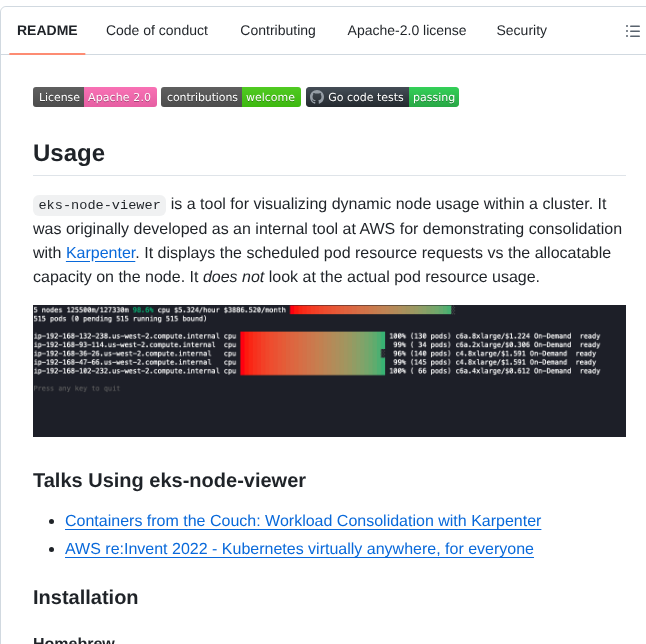Click the Usage heading
646x644 pixels.
click(x=69, y=153)
